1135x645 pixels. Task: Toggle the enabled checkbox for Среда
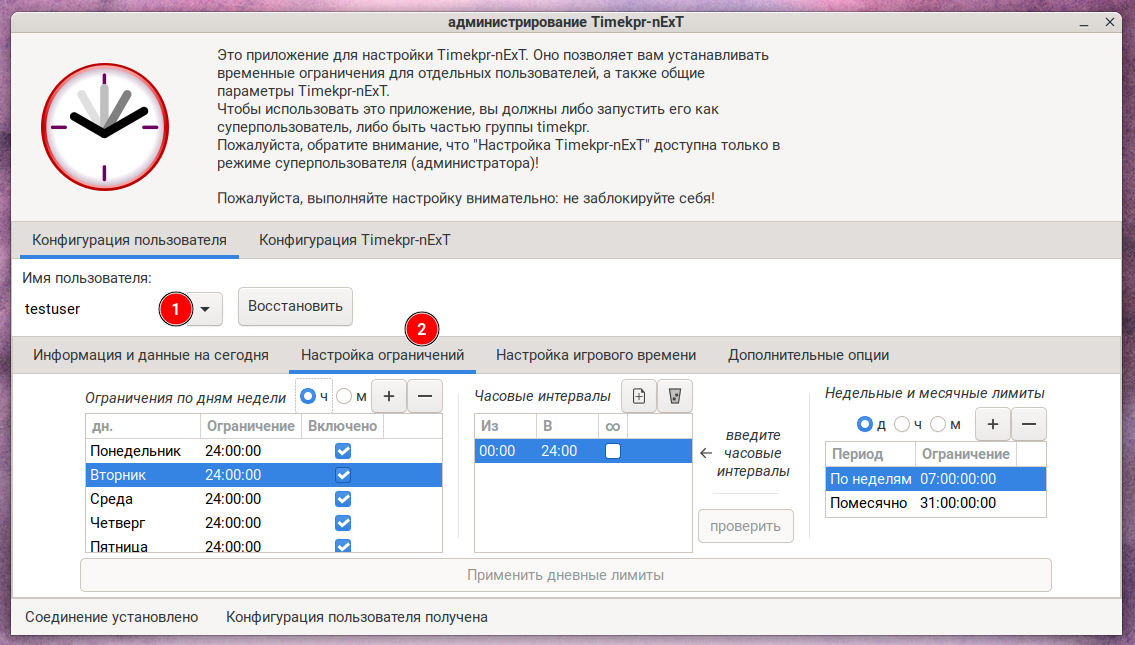coord(343,499)
